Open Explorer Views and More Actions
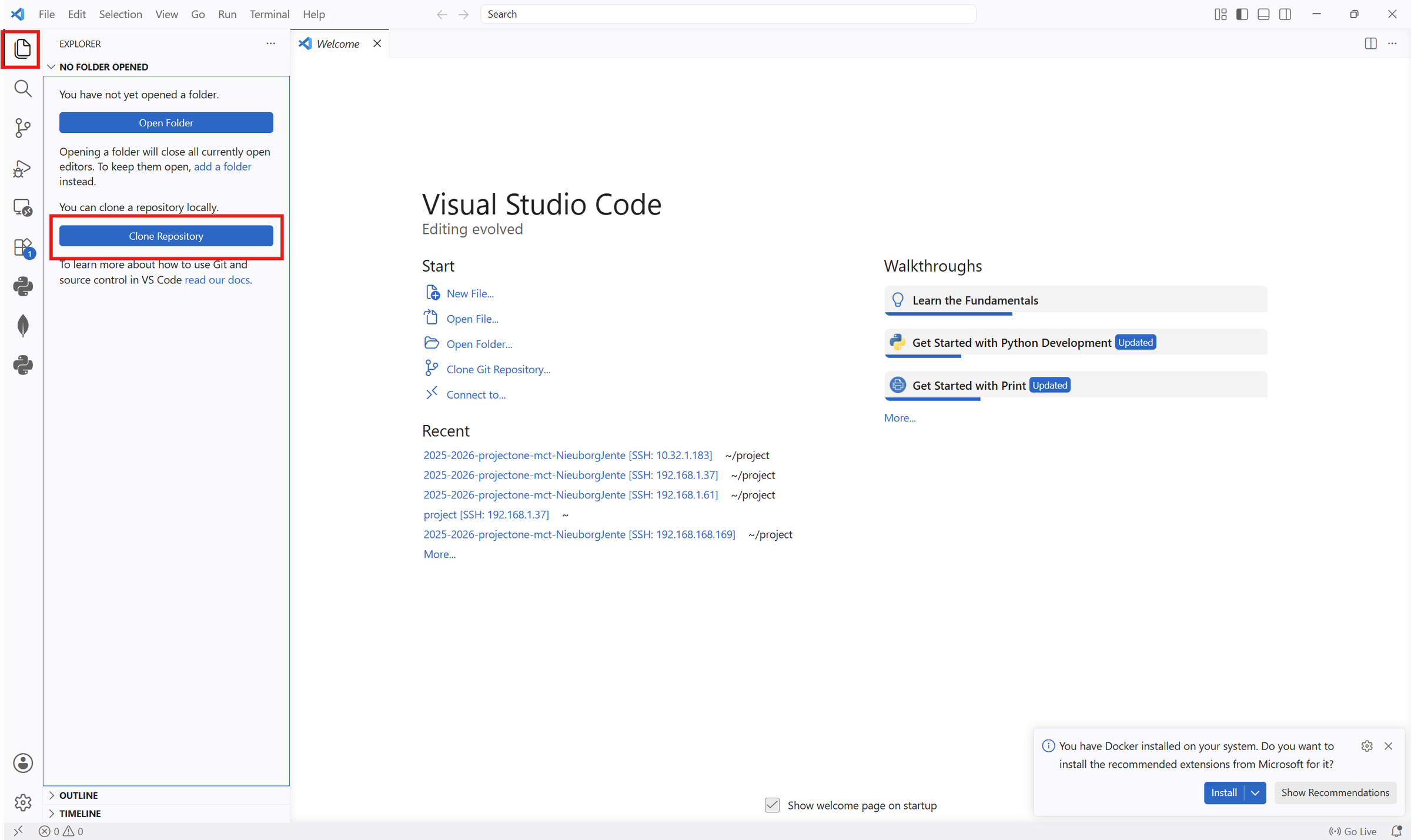Screen dimensions: 1411x840 click(270, 43)
